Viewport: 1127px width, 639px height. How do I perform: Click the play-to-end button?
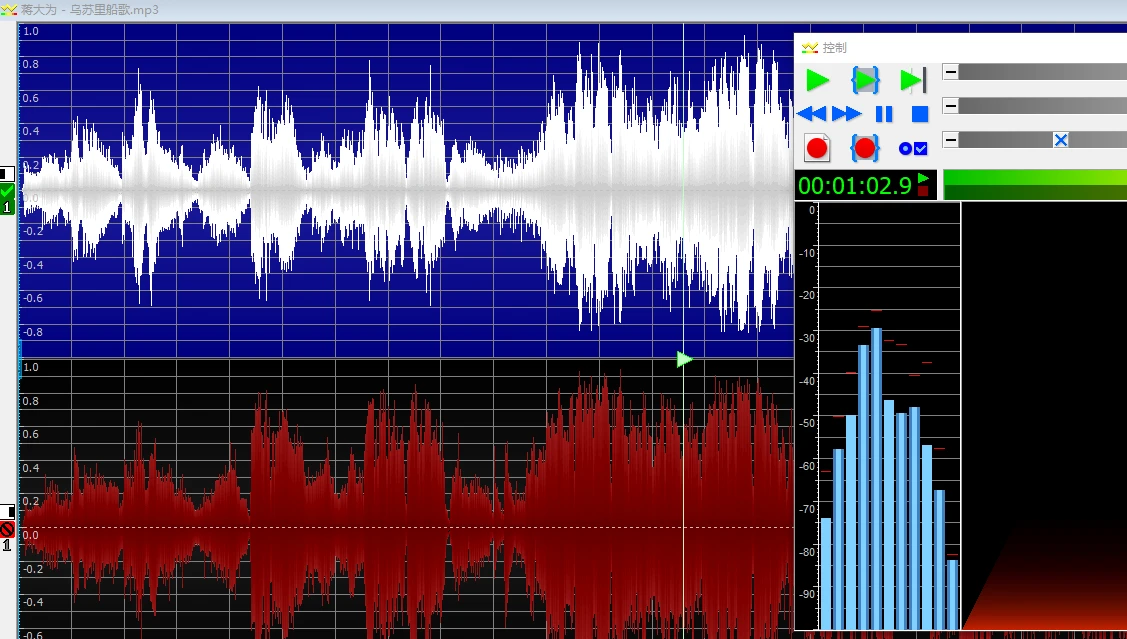point(913,80)
